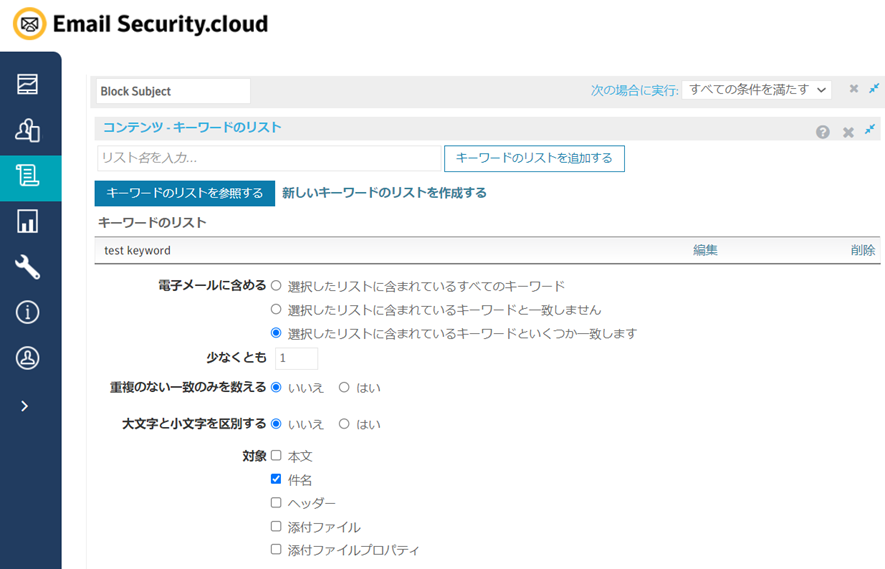Expand the sidebar with the chevron arrow
This screenshot has width=885, height=569.
click(25, 406)
